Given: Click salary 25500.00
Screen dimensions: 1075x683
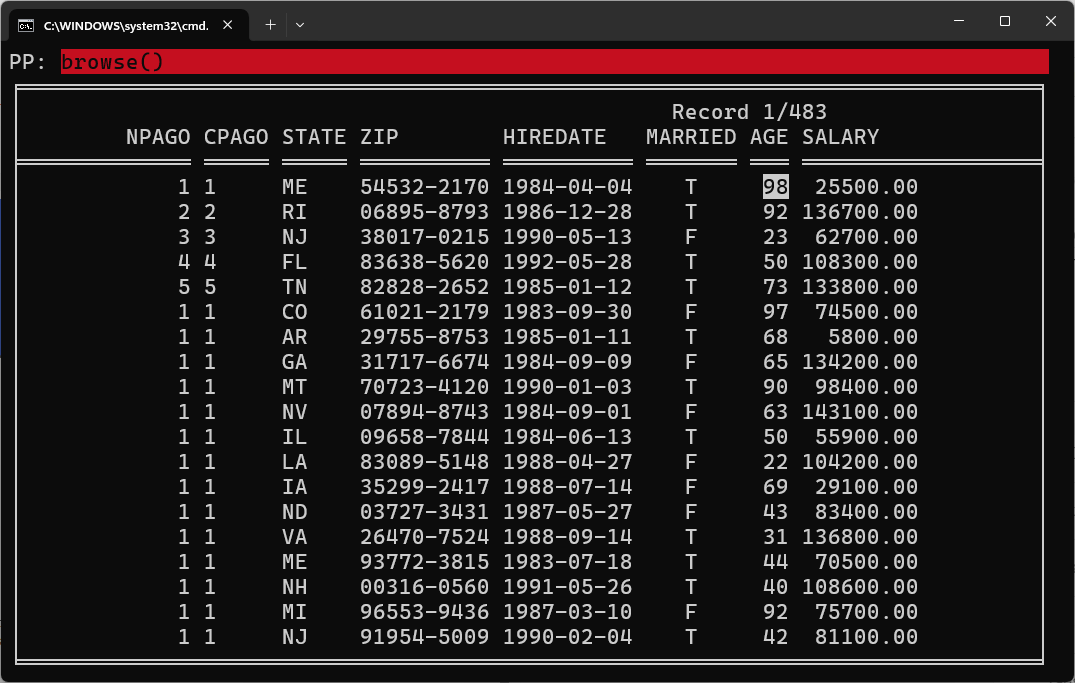Looking at the screenshot, I should pyautogui.click(x=867, y=187).
